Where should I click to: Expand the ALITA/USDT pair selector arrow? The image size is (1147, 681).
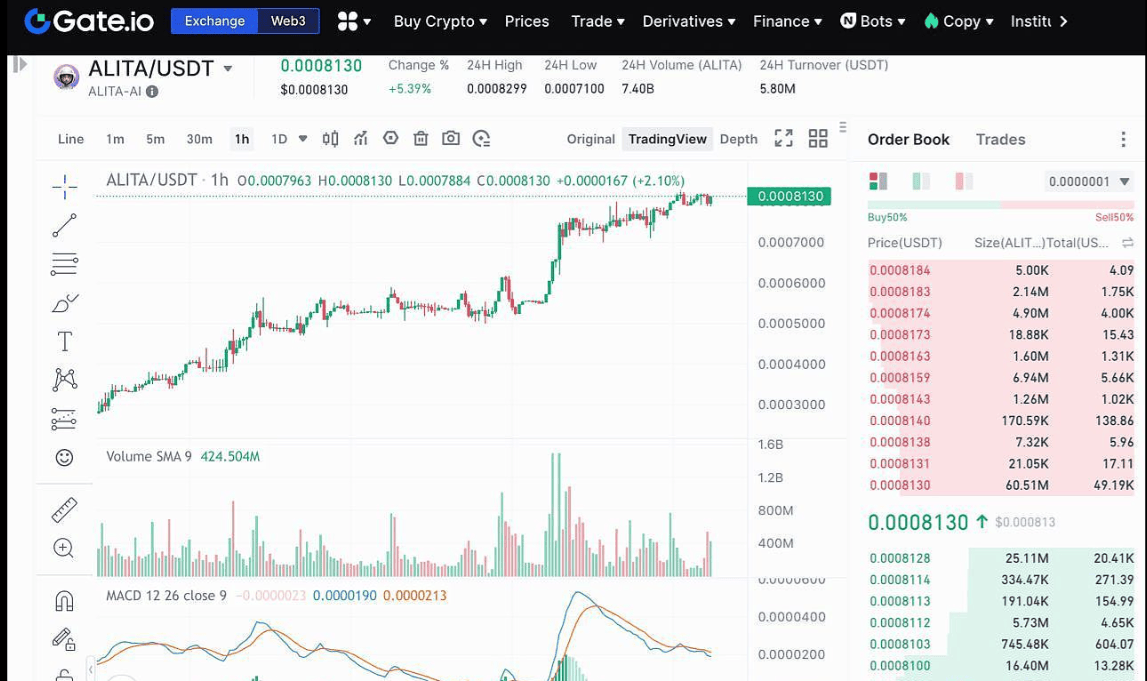(x=228, y=69)
